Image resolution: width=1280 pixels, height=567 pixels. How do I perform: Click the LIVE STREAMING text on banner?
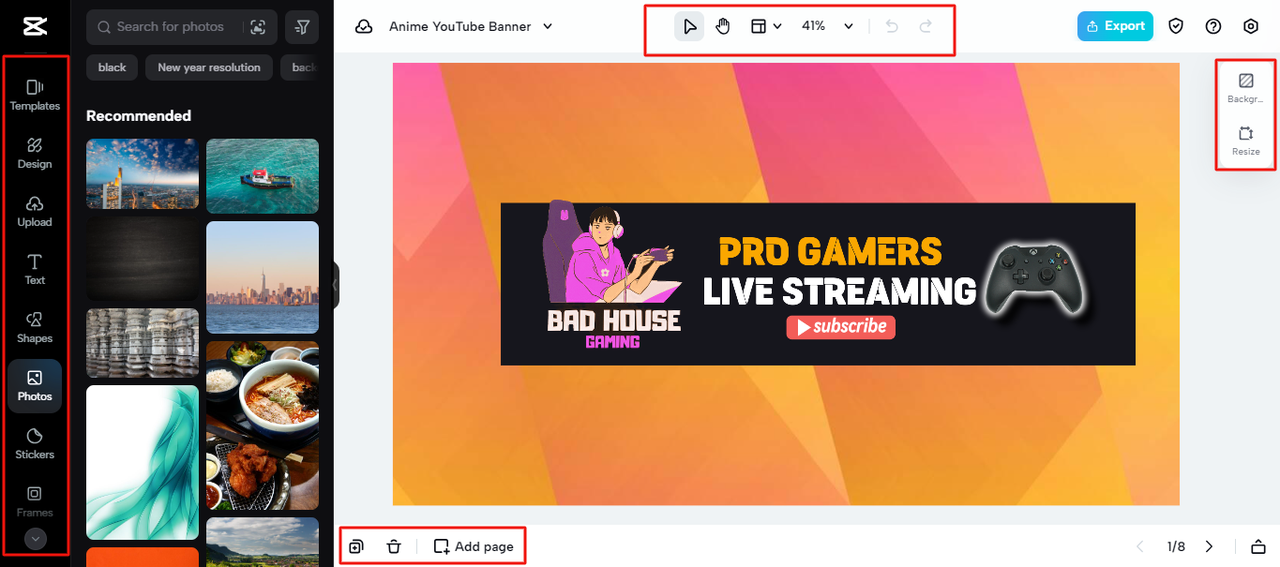(840, 291)
